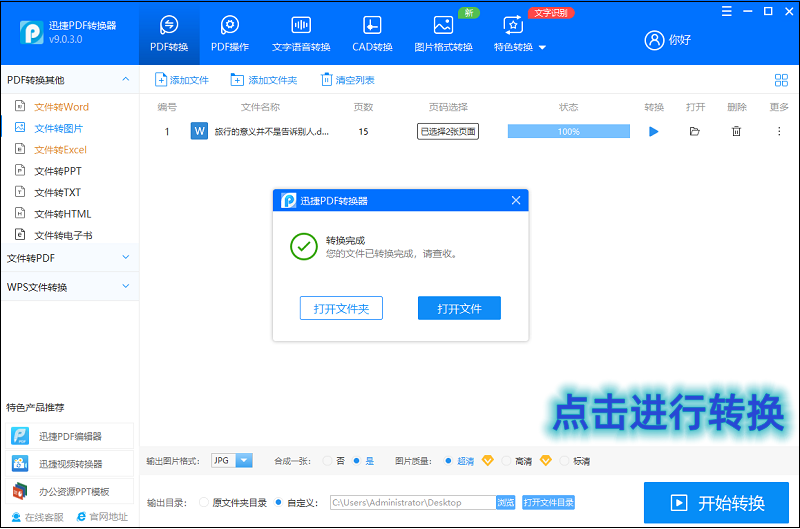Select 文件转电子书 in sidebar
Screen dimensions: 800x529
click(63, 235)
